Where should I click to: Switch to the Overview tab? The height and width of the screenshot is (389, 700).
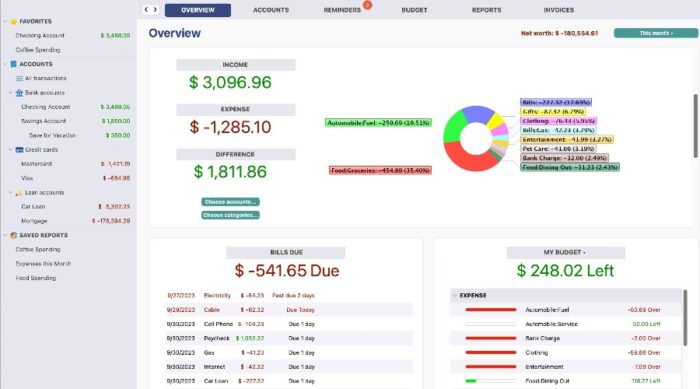click(198, 10)
